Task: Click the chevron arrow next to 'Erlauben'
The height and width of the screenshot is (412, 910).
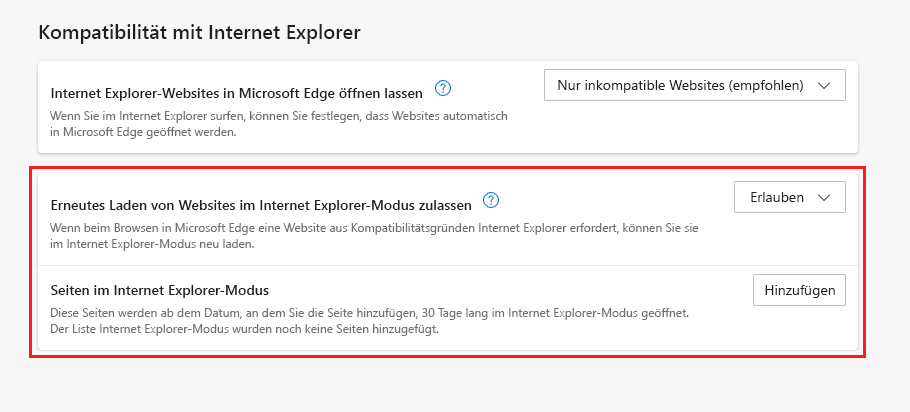Action: (x=824, y=197)
